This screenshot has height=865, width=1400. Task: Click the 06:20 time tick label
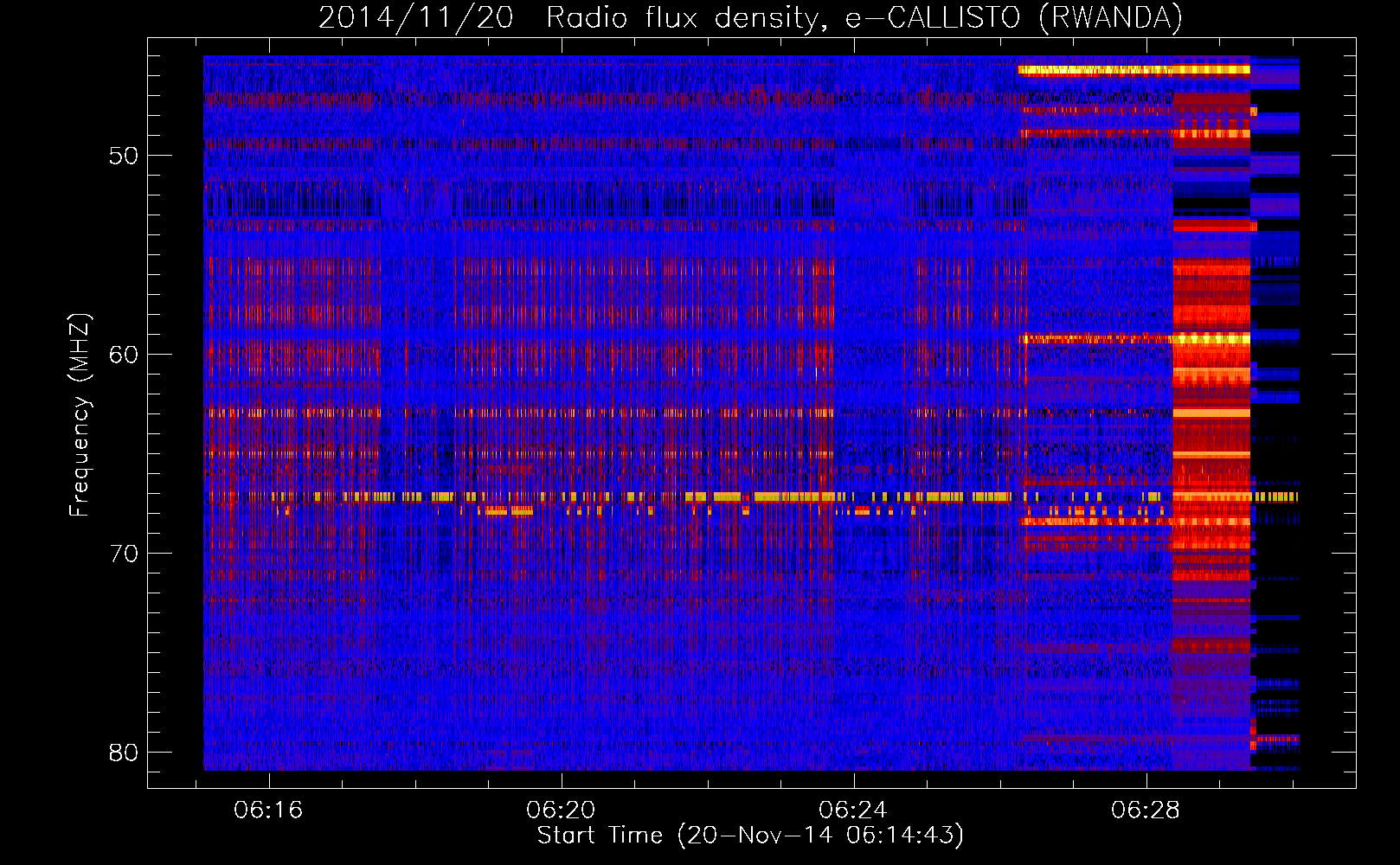coord(561,811)
